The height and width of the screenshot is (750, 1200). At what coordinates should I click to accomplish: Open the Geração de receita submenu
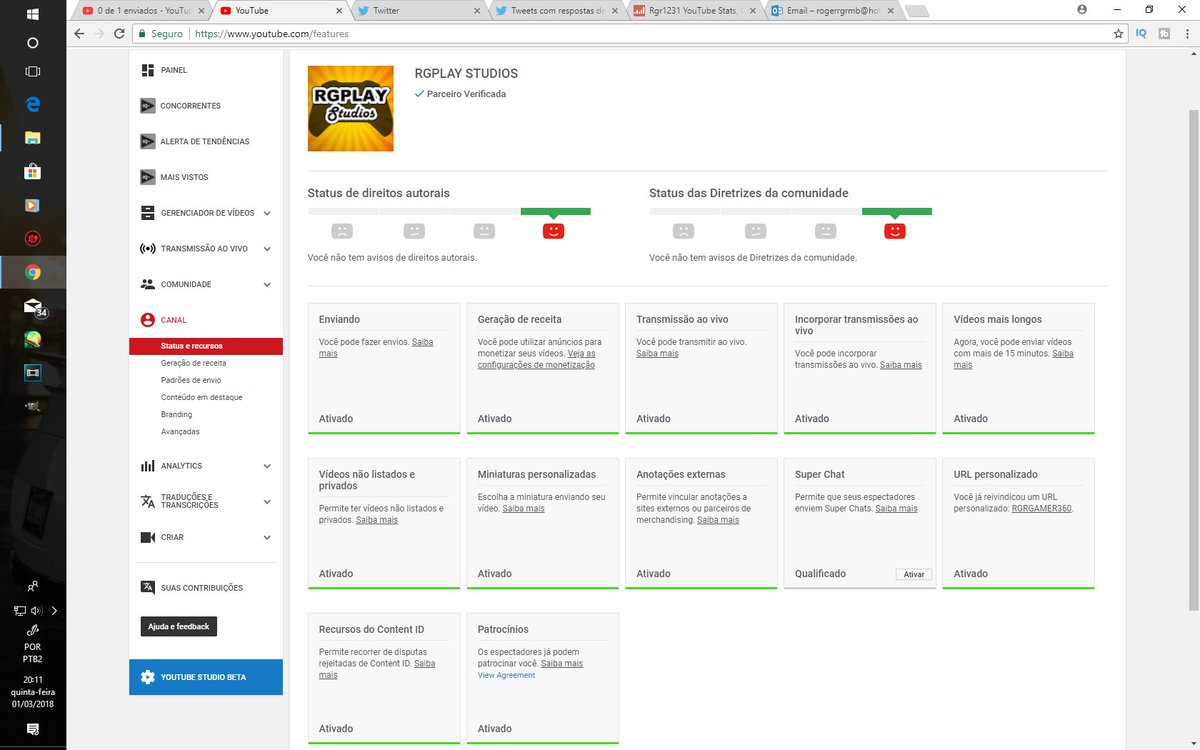(x=193, y=363)
